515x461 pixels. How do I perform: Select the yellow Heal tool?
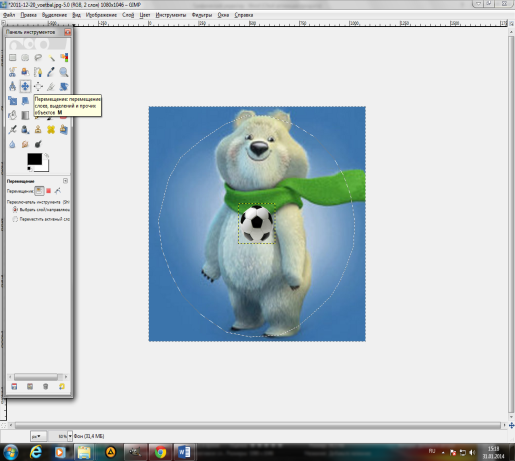51,129
